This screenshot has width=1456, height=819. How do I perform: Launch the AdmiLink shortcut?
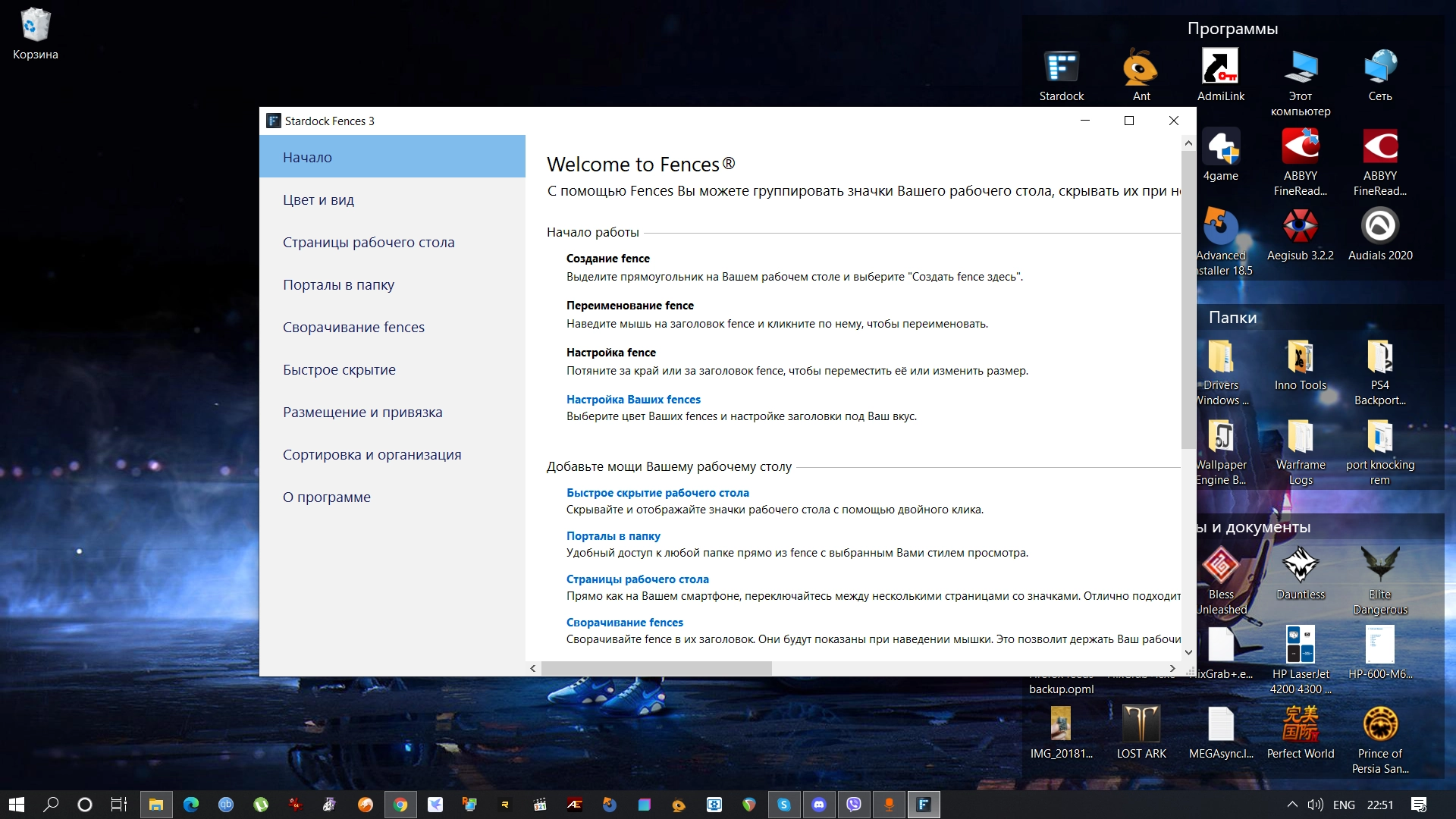coord(1221,75)
